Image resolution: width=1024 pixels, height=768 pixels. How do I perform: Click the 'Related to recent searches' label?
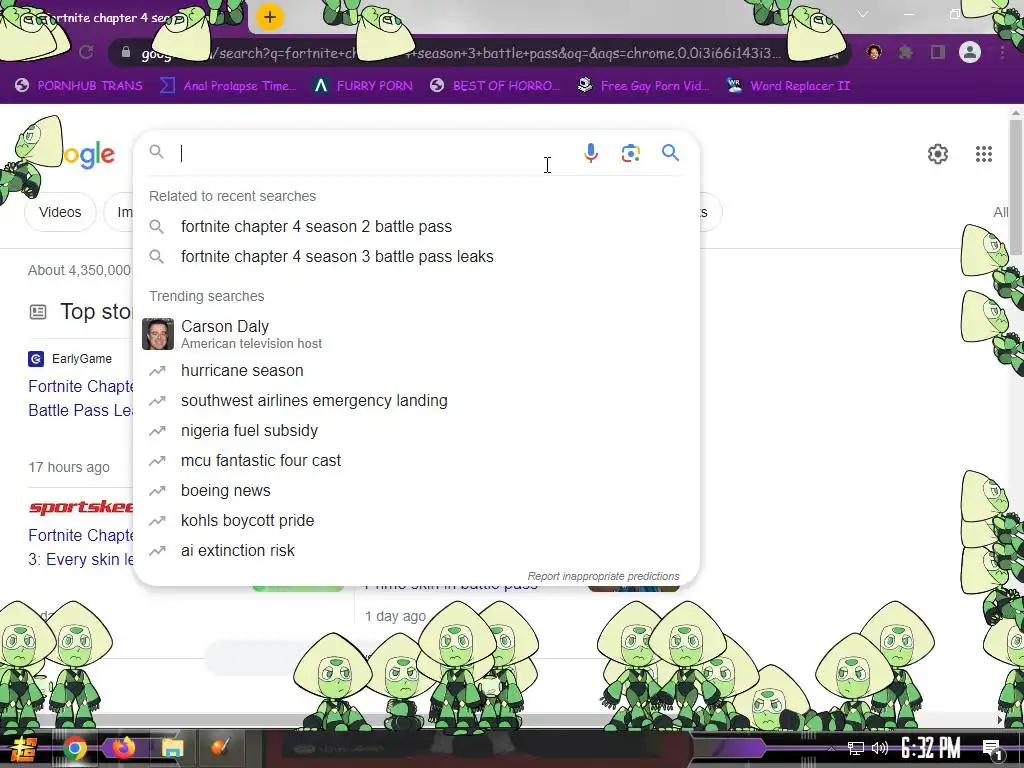coord(232,196)
